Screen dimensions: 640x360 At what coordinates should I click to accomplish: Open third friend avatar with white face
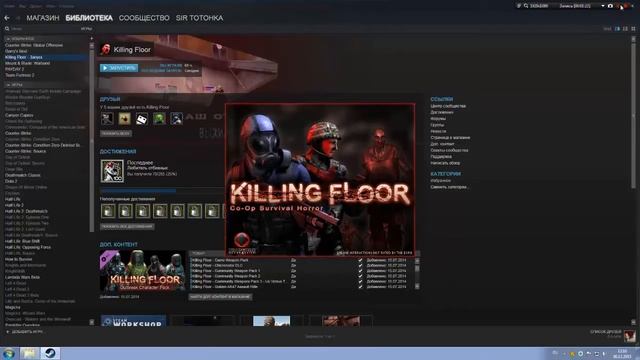pyautogui.click(x=142, y=119)
